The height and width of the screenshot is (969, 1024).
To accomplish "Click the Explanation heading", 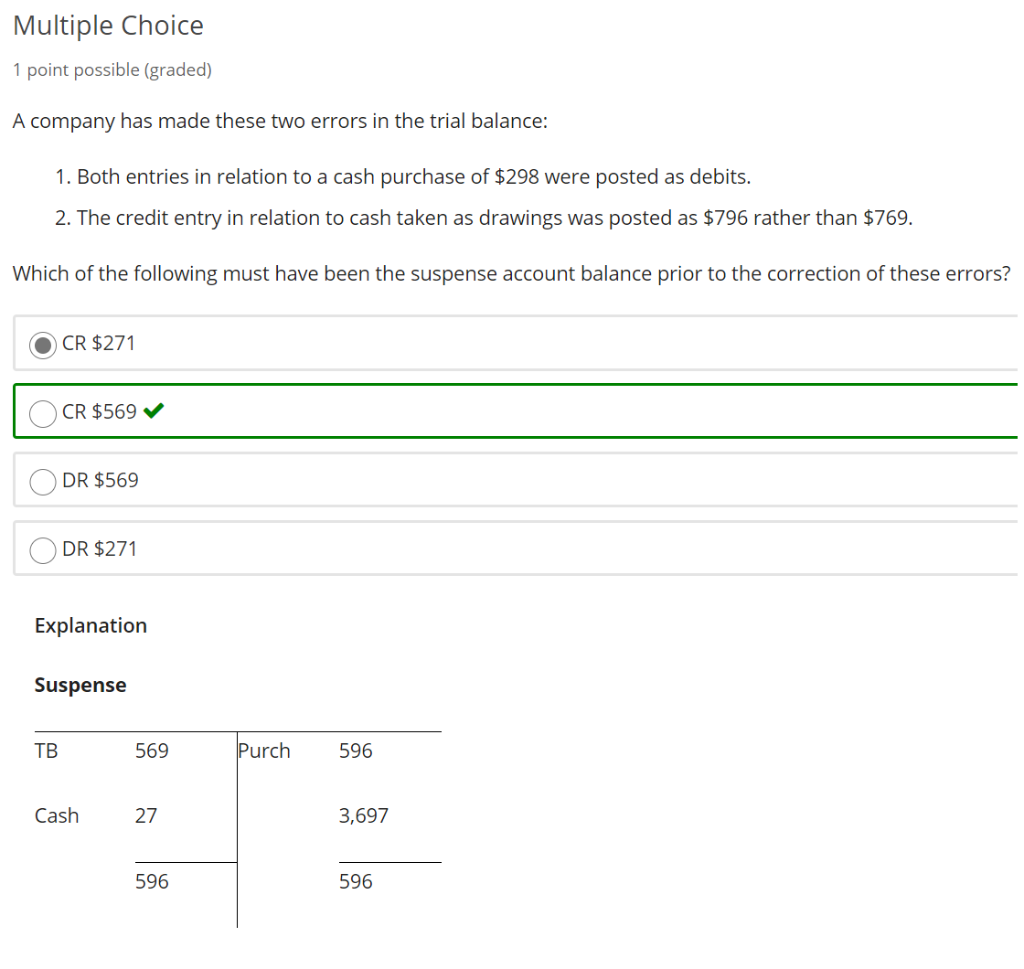I will tap(90, 625).
